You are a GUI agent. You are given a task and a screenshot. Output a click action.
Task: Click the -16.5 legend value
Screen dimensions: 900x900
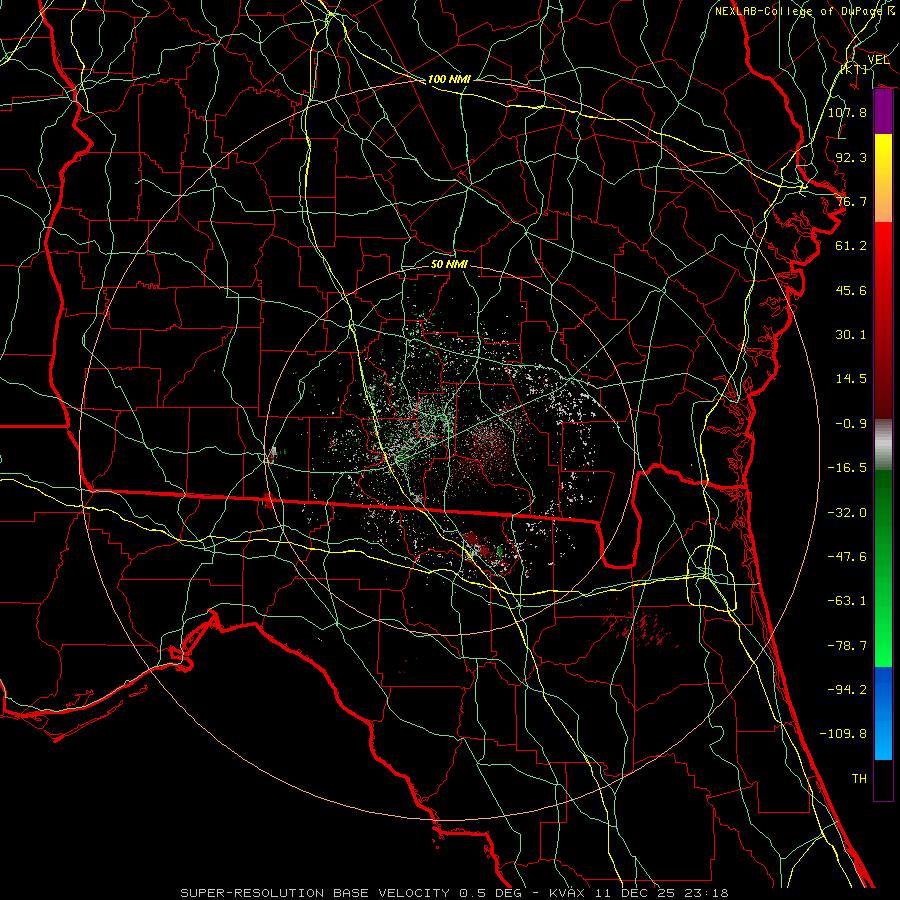(x=847, y=468)
